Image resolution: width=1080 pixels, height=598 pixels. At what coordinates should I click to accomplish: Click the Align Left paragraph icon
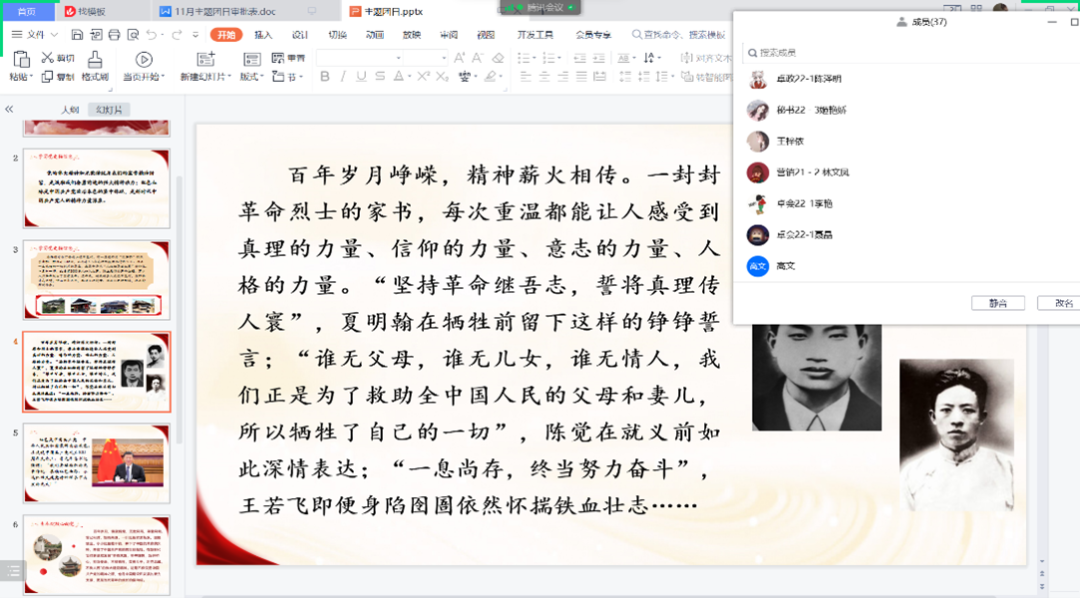coord(526,76)
